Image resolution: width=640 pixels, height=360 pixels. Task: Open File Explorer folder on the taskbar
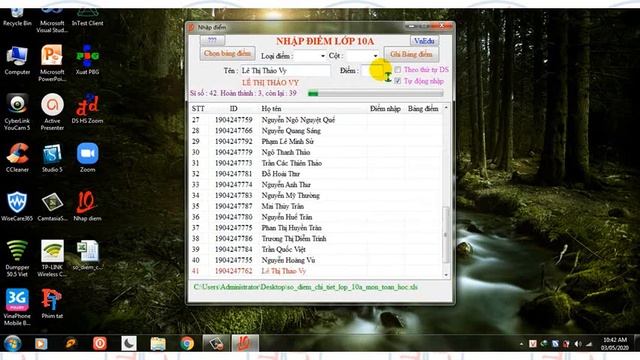tap(158, 343)
